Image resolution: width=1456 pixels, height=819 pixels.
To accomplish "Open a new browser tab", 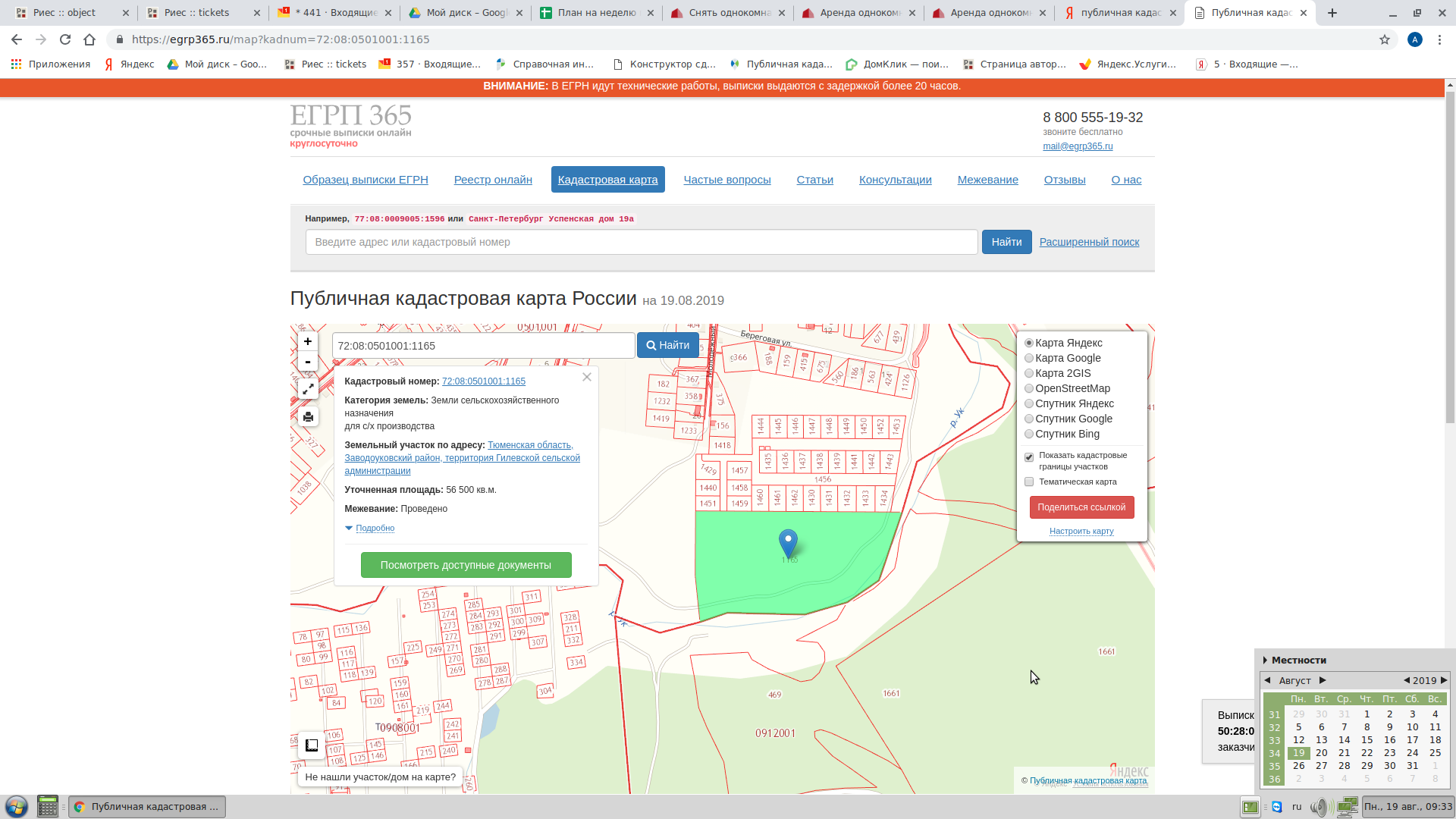I will point(1332,13).
